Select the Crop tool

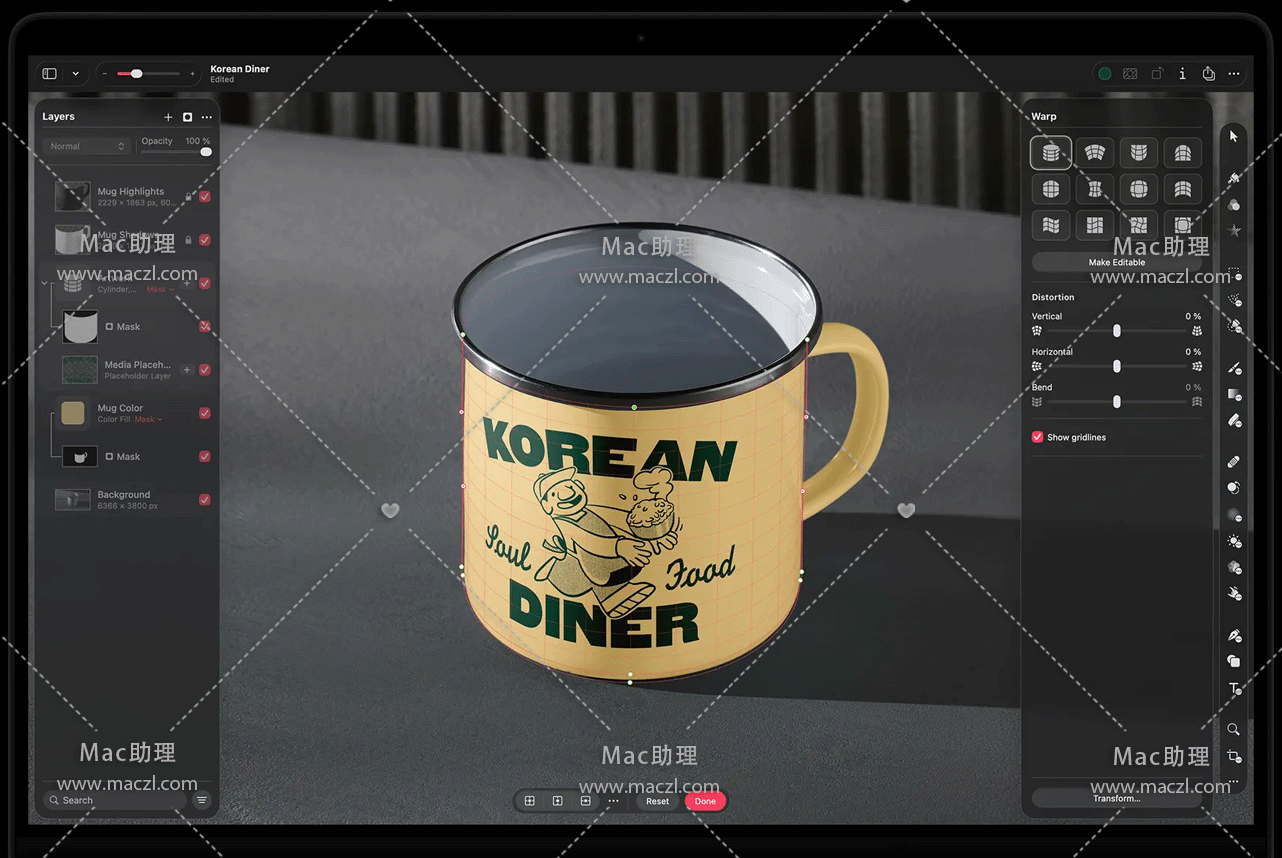point(1234,756)
